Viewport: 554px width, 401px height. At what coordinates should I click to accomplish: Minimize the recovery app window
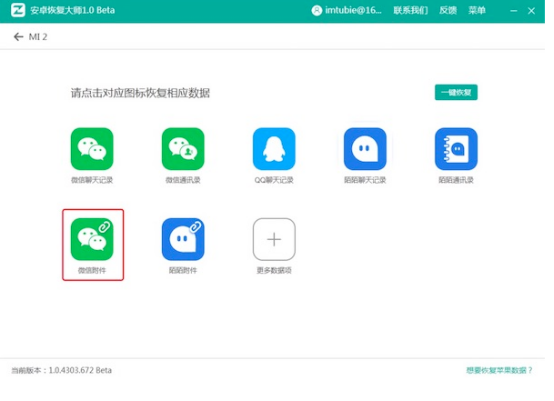point(514,11)
